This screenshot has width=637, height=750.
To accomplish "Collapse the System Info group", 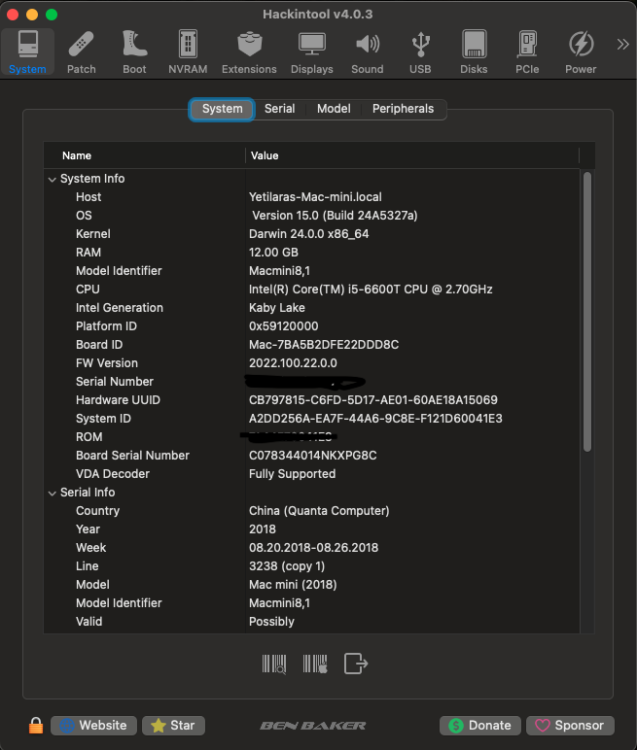I will coord(52,179).
